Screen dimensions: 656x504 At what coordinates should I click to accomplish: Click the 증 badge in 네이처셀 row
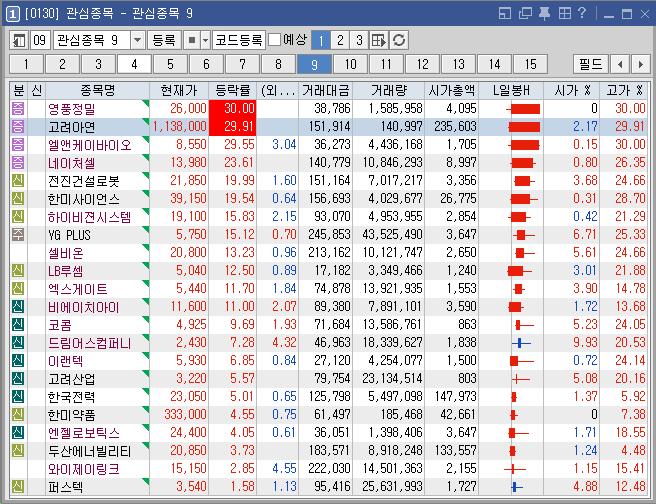coord(18,163)
